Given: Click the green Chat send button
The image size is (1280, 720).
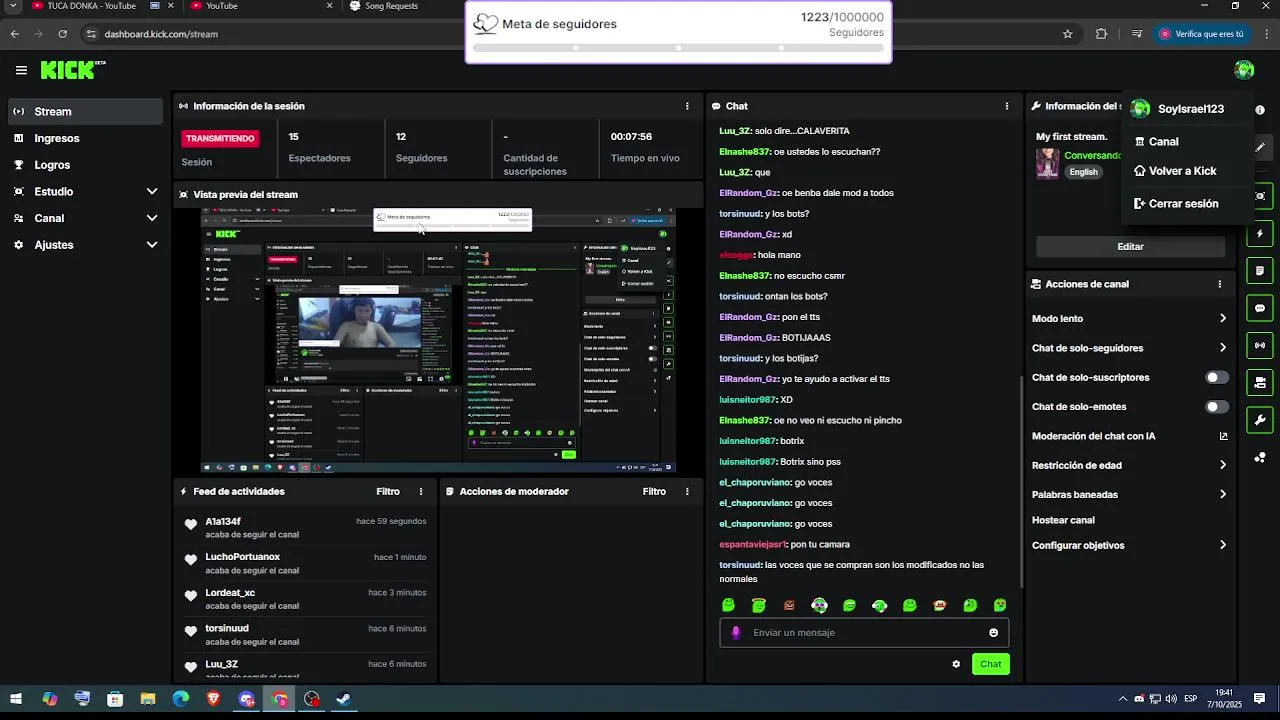Looking at the screenshot, I should coord(990,664).
